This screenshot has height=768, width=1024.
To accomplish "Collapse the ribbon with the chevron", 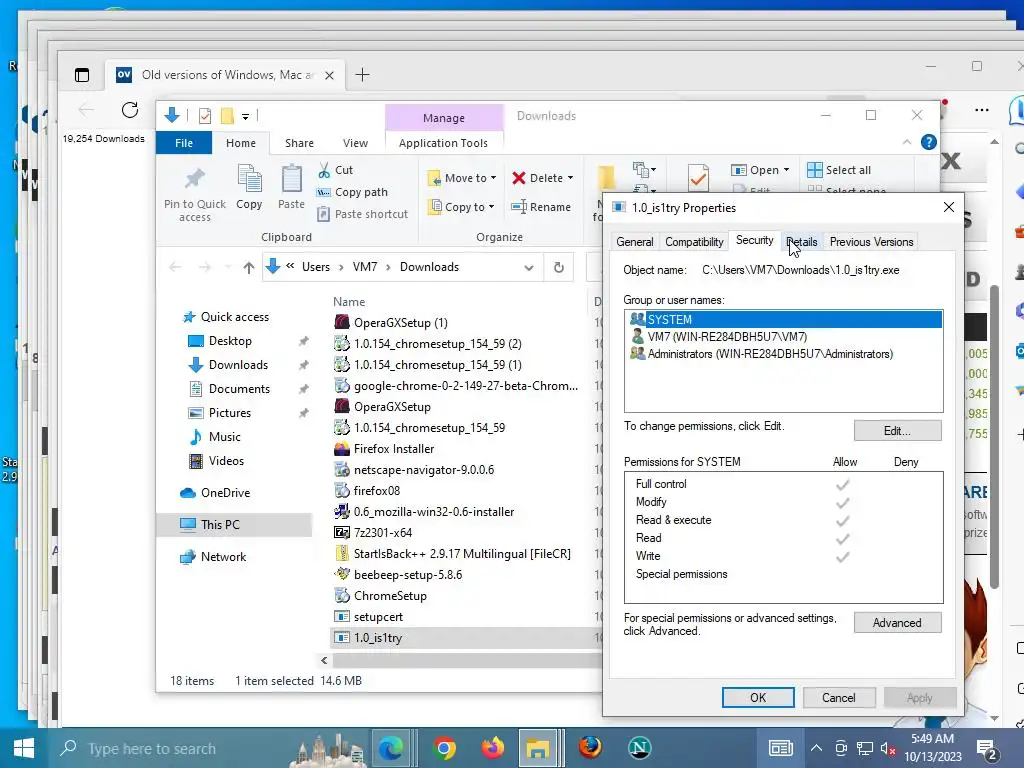I will pos(906,142).
